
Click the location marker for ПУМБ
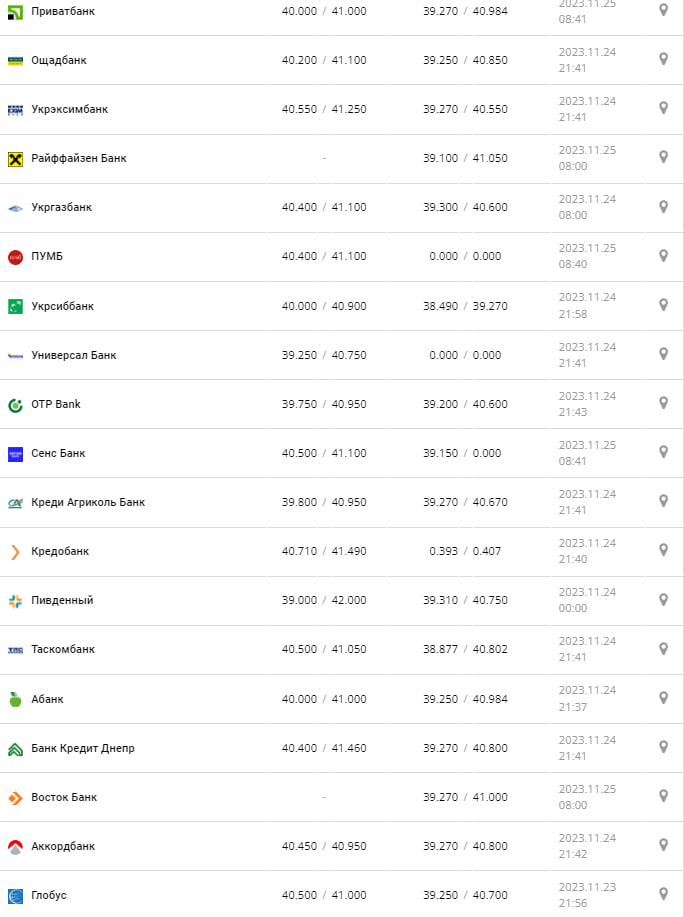663,255
